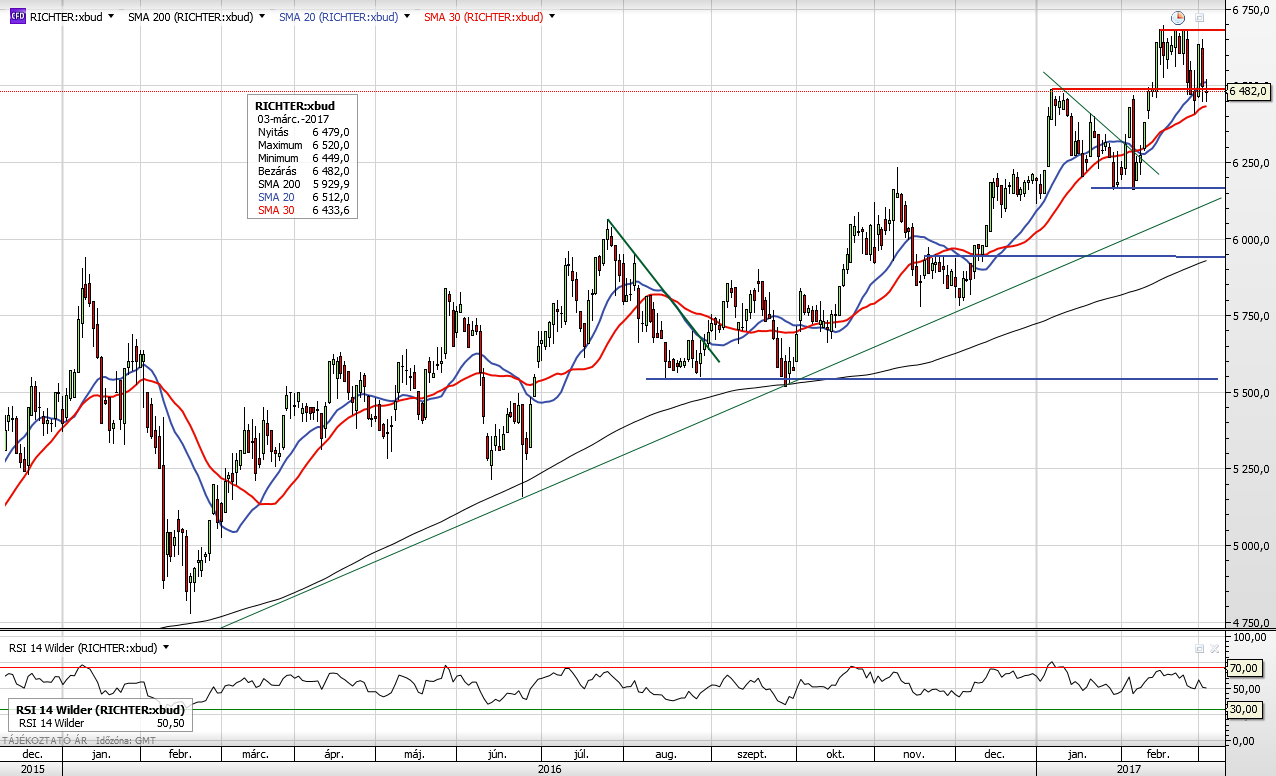Screen dimensions: 1276x776
Task: Open the RSI 14 Wilder indicator dropdown
Action: (166, 647)
